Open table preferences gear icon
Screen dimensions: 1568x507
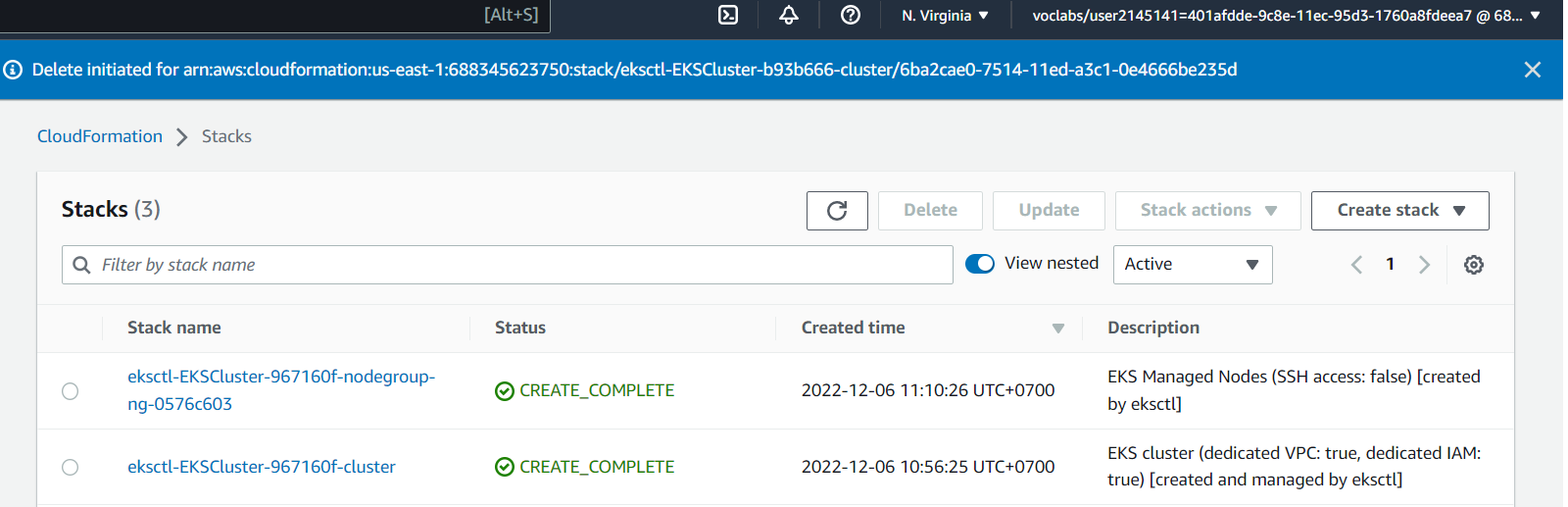(x=1473, y=265)
